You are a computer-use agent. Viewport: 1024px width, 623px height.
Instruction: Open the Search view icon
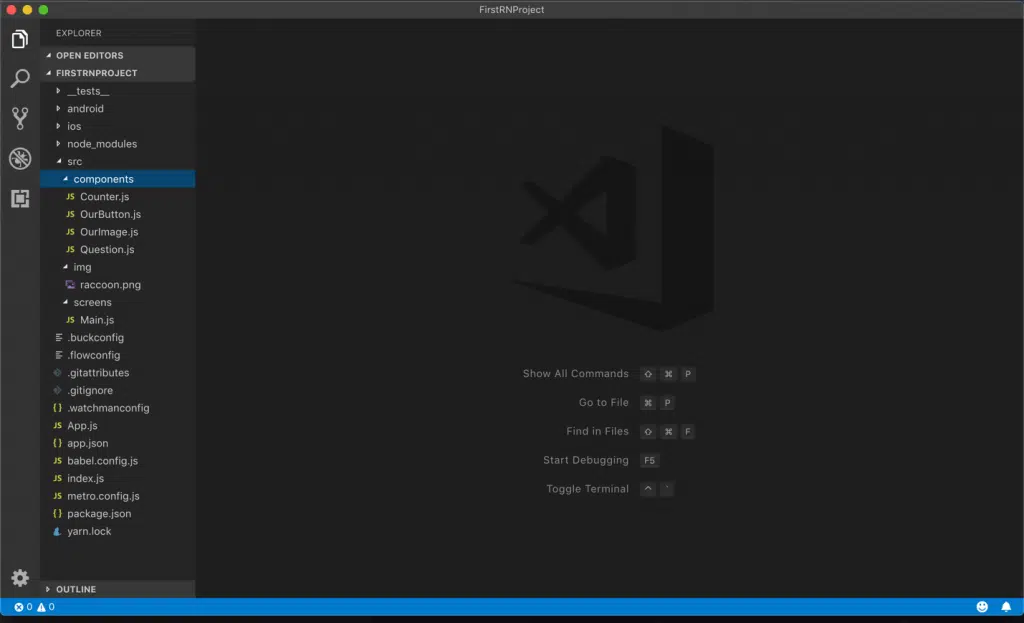coord(19,79)
